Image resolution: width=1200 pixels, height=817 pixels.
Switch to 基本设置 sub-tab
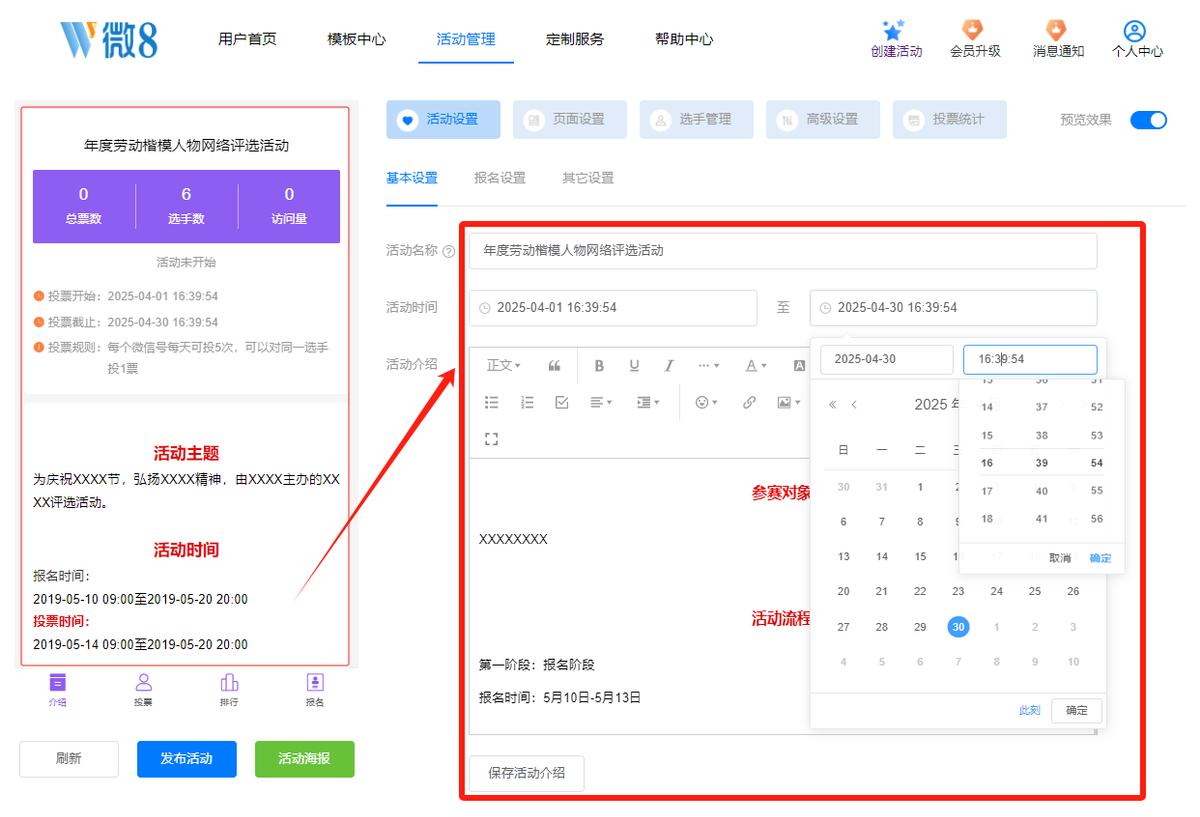coord(412,178)
